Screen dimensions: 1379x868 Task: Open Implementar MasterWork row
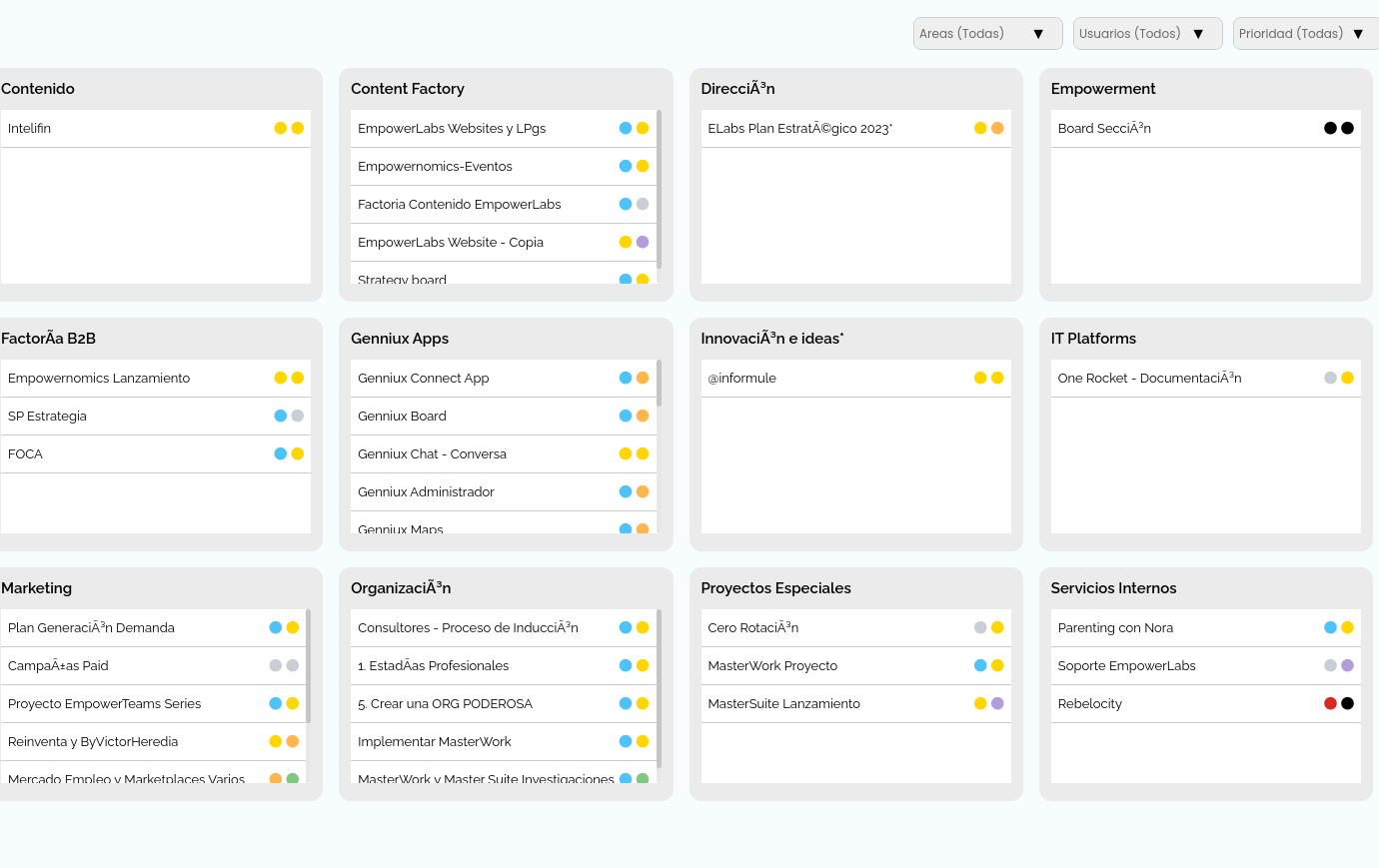coord(504,741)
